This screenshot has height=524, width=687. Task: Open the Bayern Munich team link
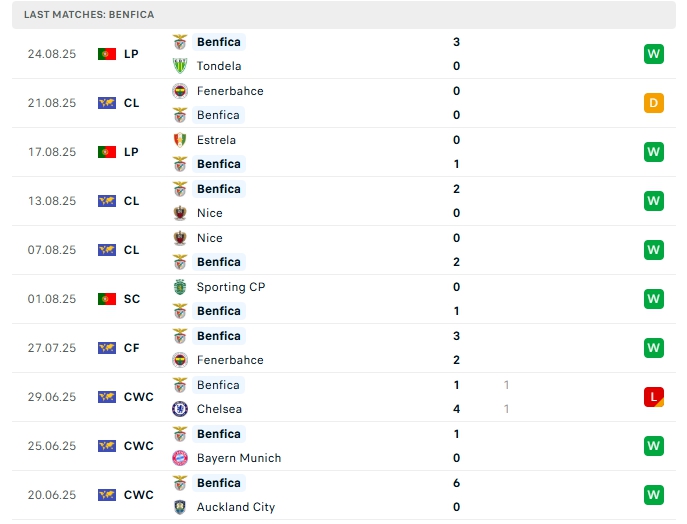(x=239, y=458)
